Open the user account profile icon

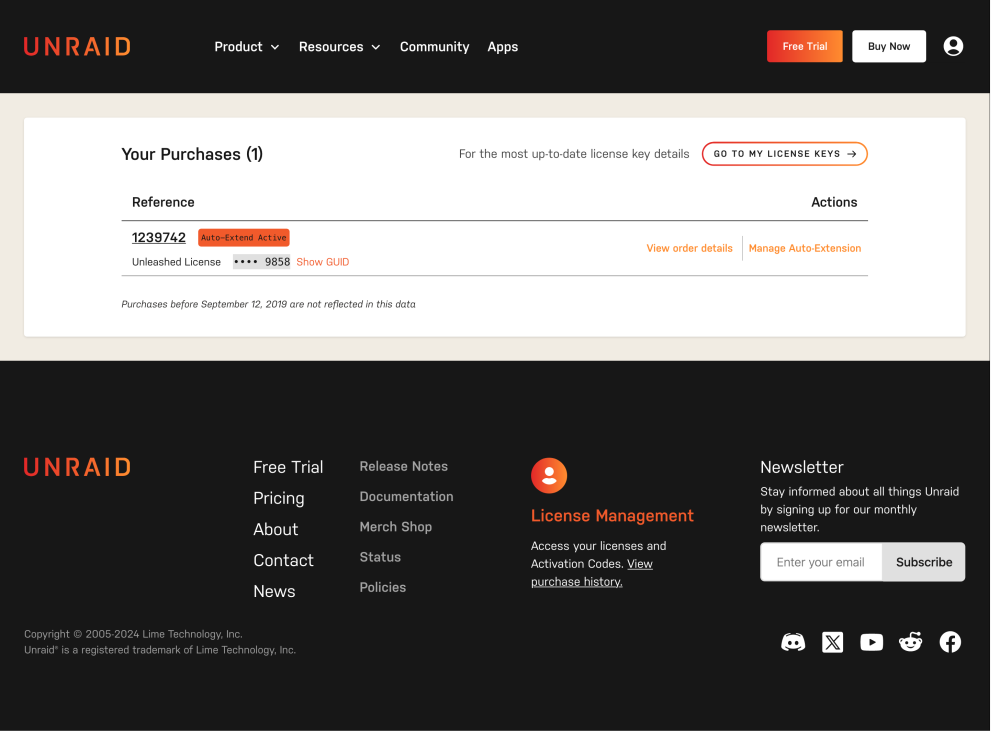tap(953, 47)
